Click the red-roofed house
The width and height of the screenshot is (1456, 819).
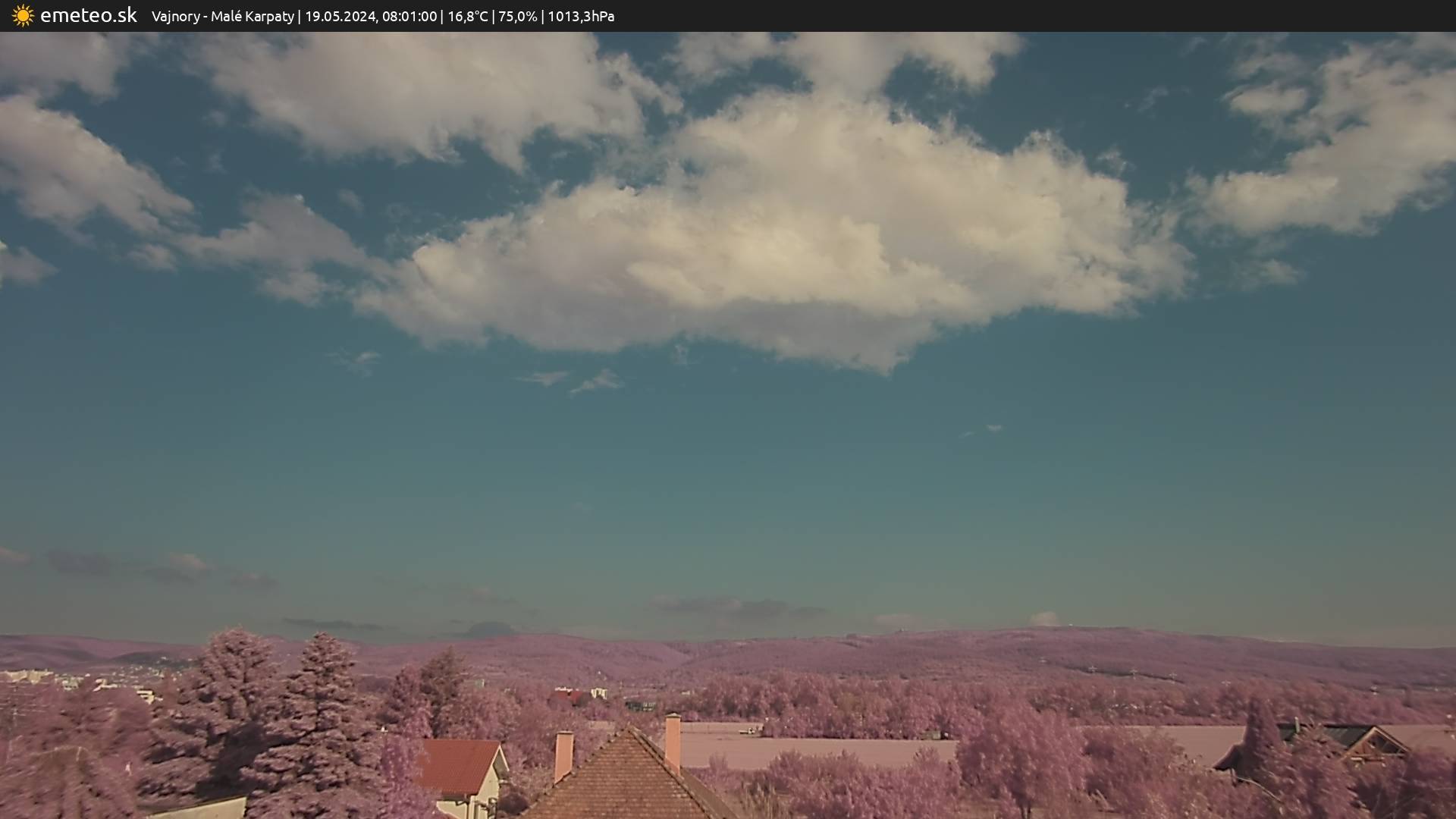point(460,766)
